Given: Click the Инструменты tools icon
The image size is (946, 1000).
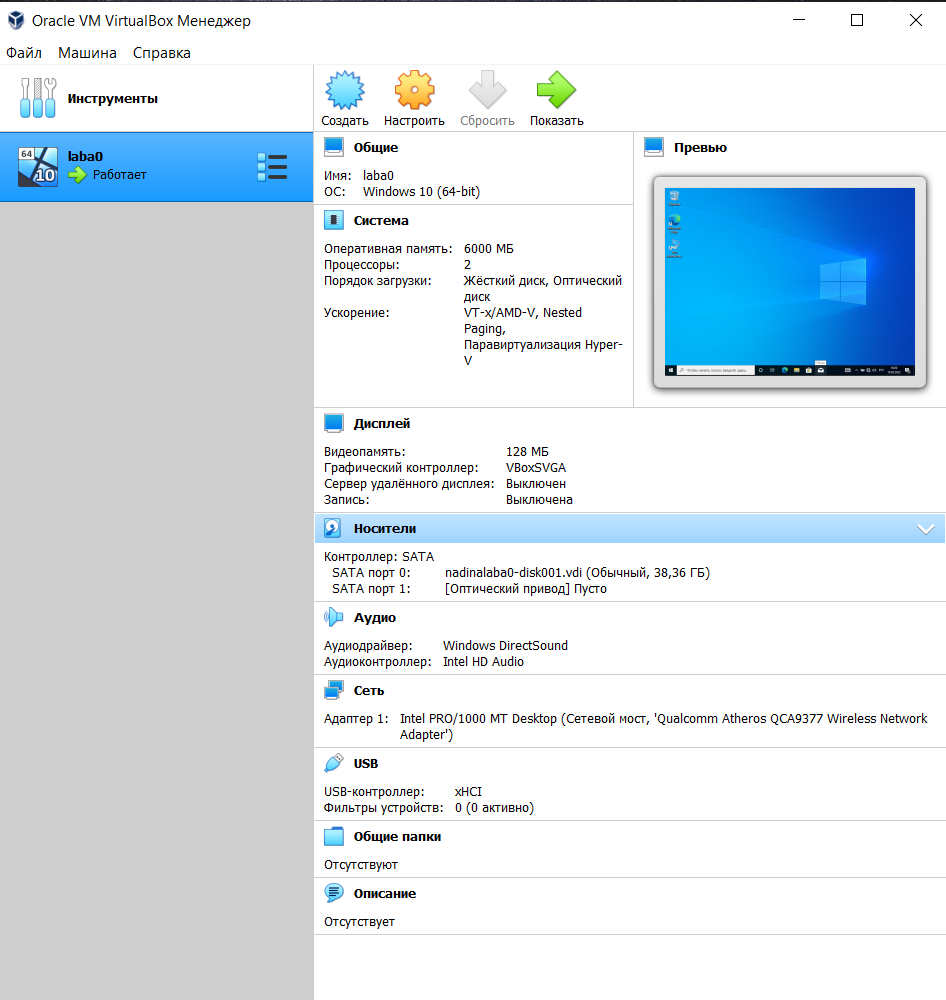Looking at the screenshot, I should (x=38, y=98).
